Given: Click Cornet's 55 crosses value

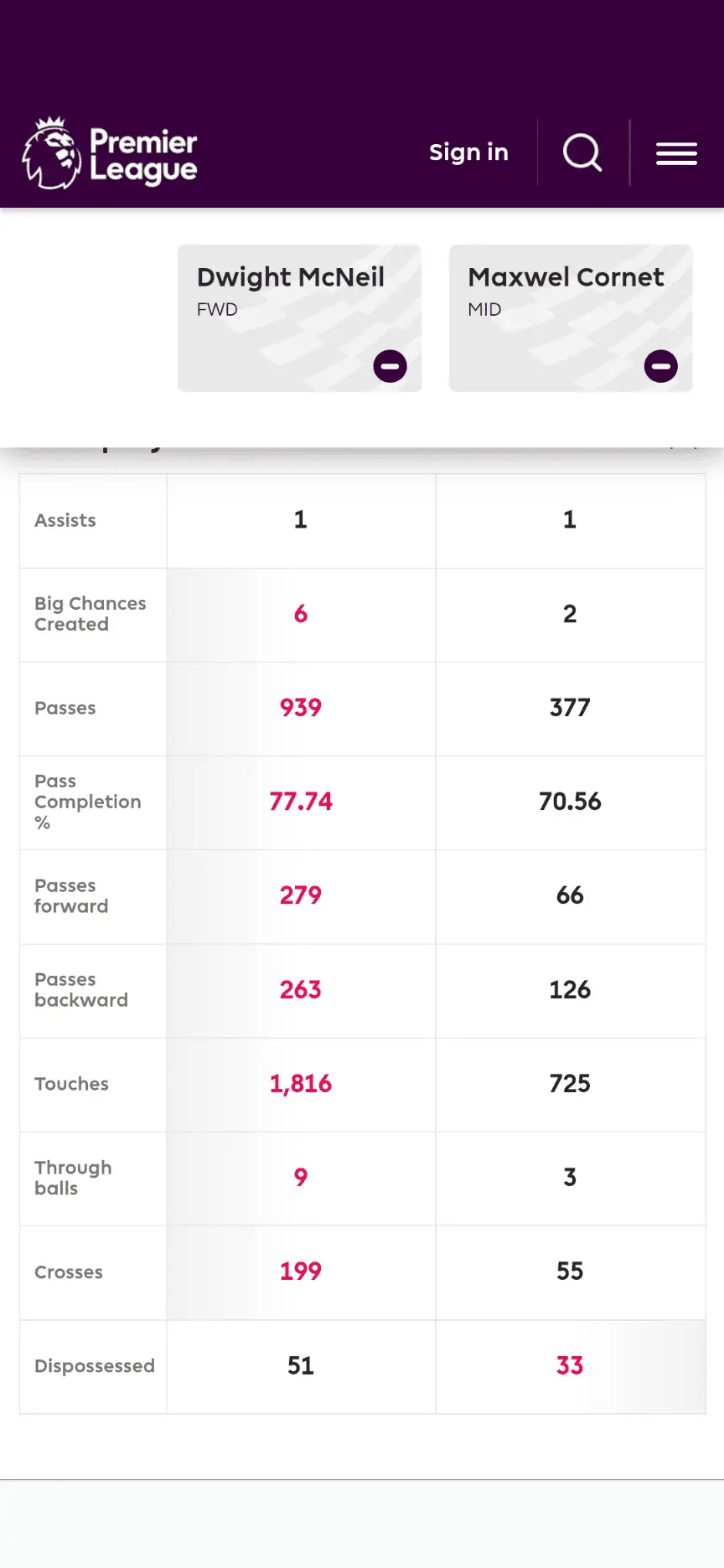Looking at the screenshot, I should 570,1271.
